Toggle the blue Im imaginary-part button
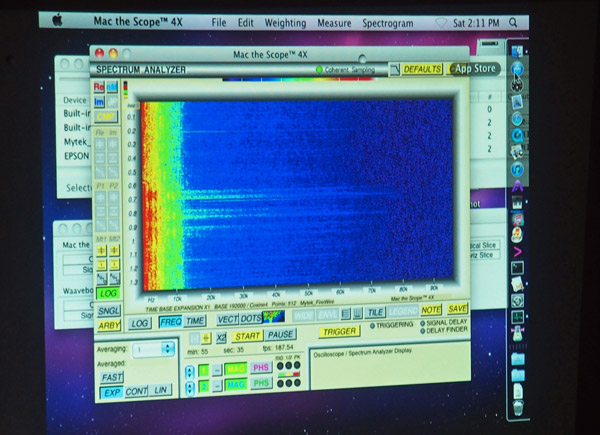600x435 pixels. 99,103
